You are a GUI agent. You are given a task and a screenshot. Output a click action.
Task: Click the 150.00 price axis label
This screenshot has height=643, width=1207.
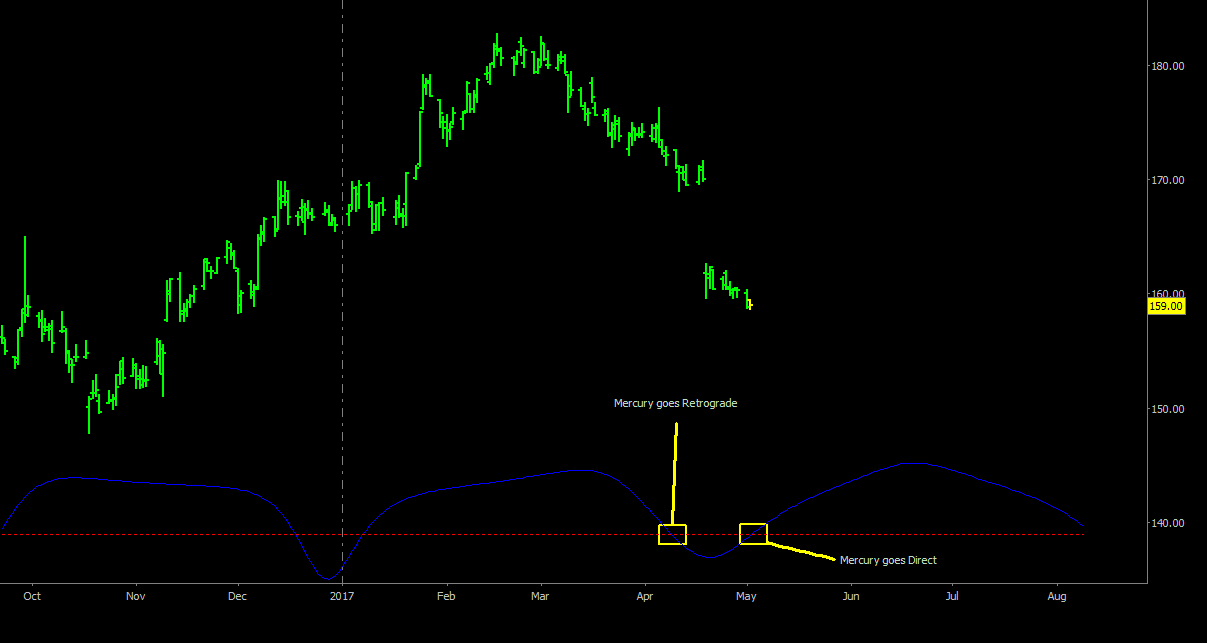[x=1168, y=409]
